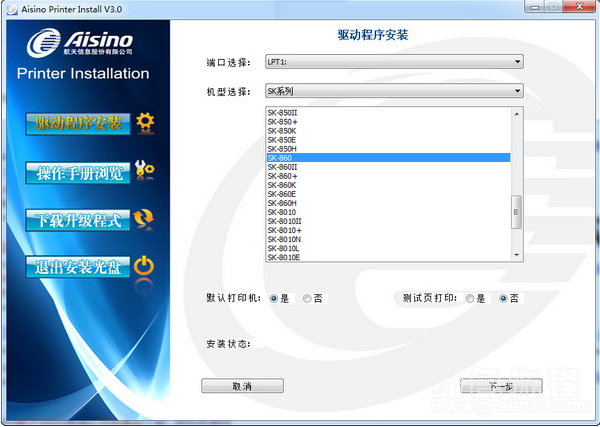600x427 pixels.
Task: Expand the 机型选择 SK系列 dropdown
Action: click(x=394, y=91)
